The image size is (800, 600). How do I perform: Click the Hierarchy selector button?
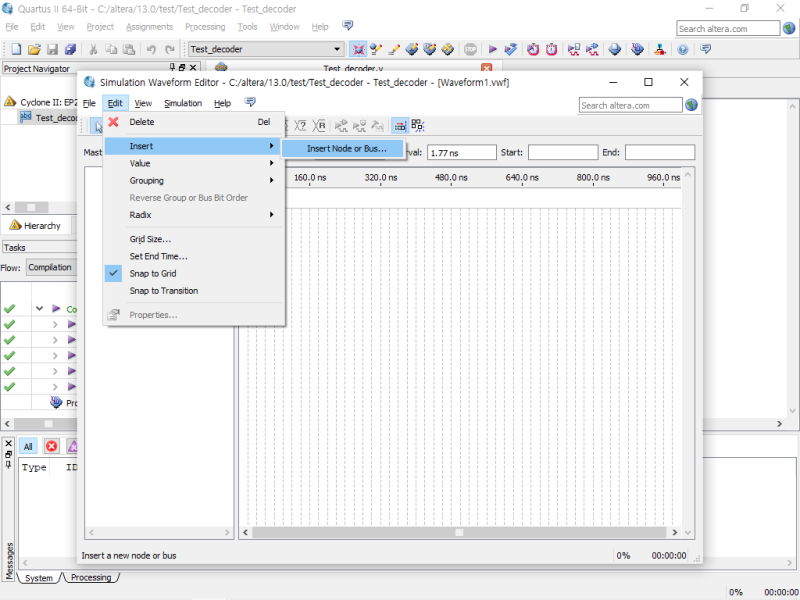38,225
